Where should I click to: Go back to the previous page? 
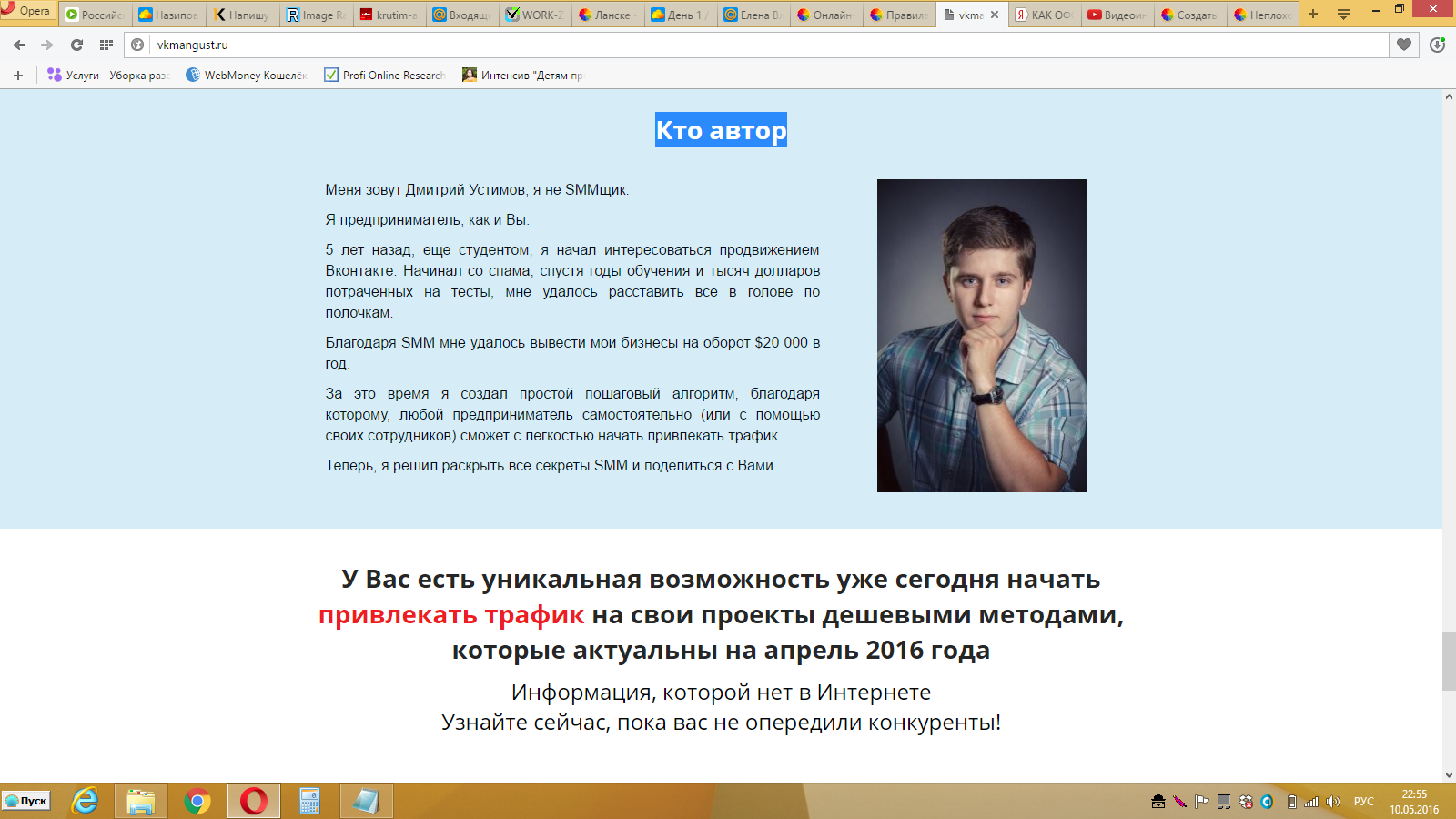click(19, 45)
